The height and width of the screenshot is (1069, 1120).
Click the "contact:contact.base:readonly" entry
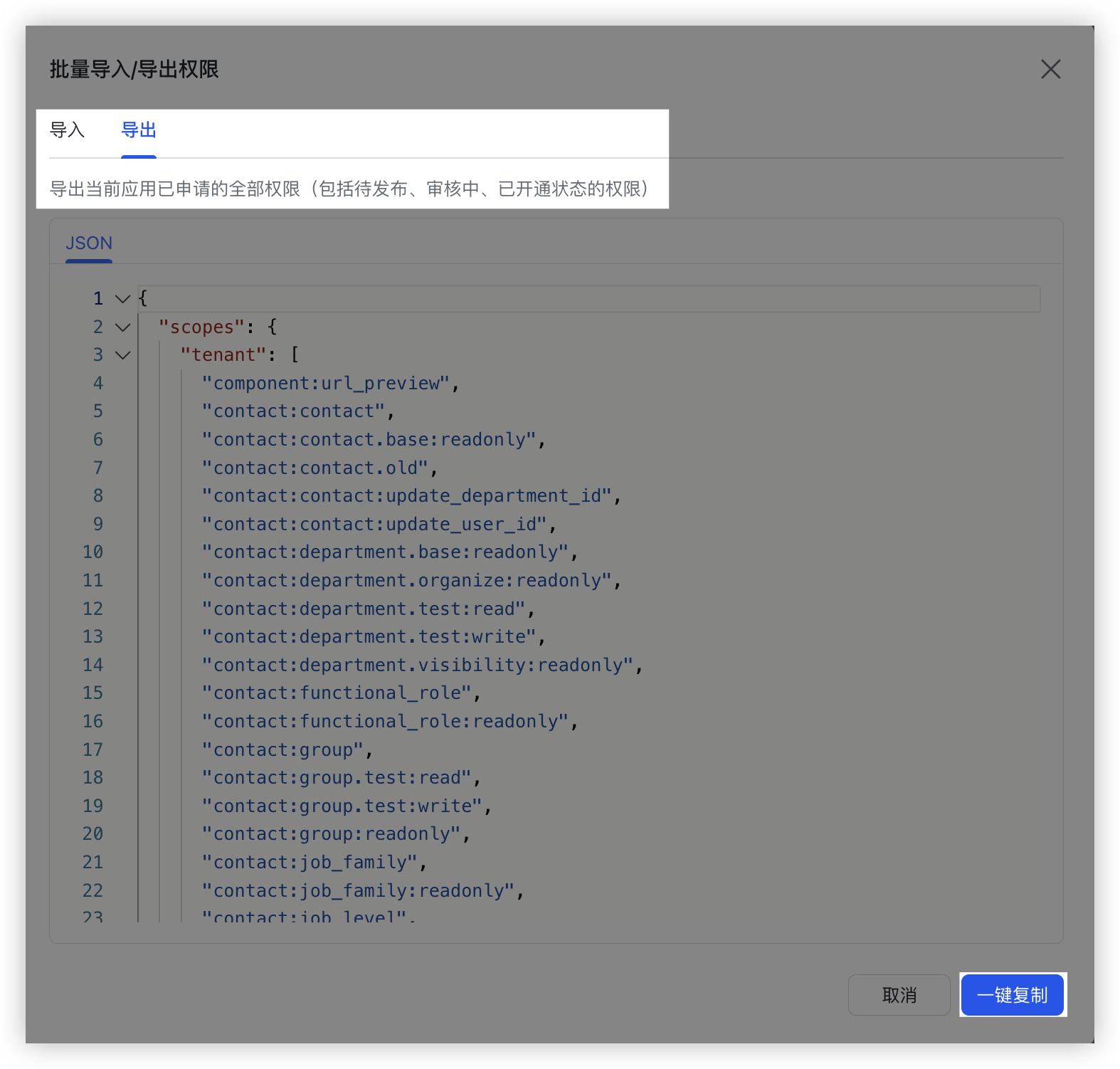point(369,440)
